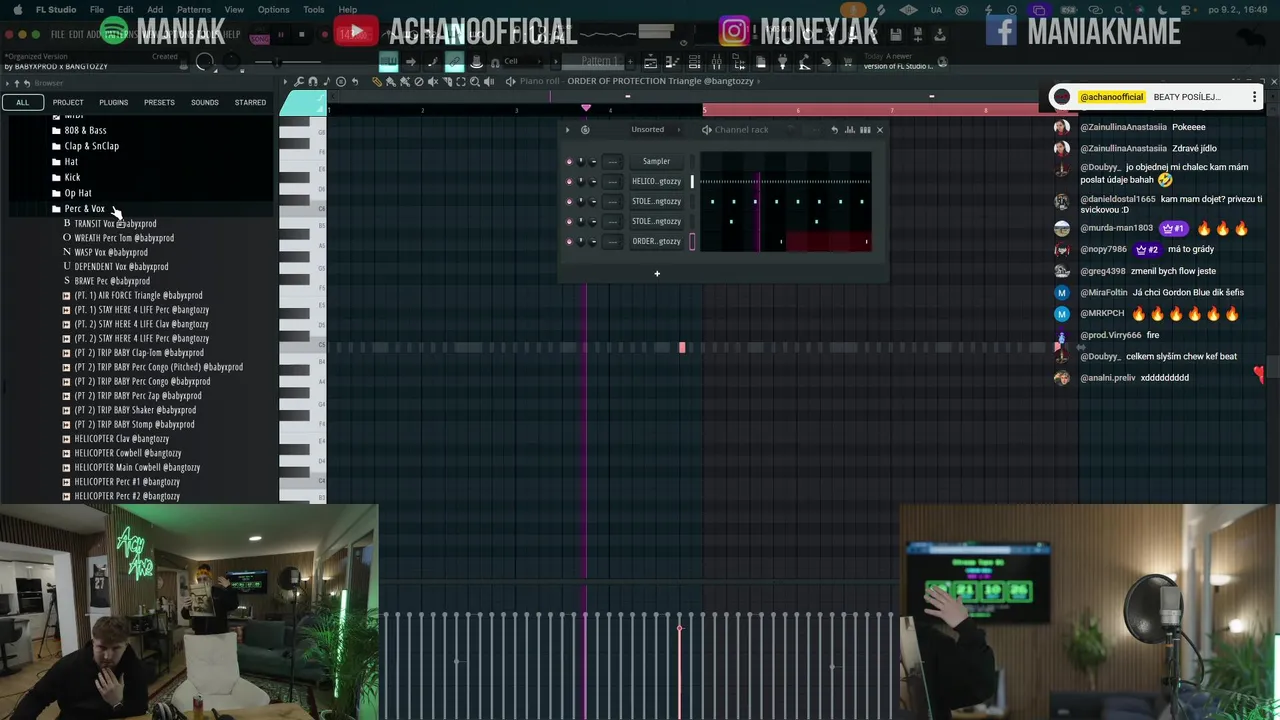Toggle channel select light for Sampler
Viewport: 1280px width, 720px height.
click(x=692, y=161)
